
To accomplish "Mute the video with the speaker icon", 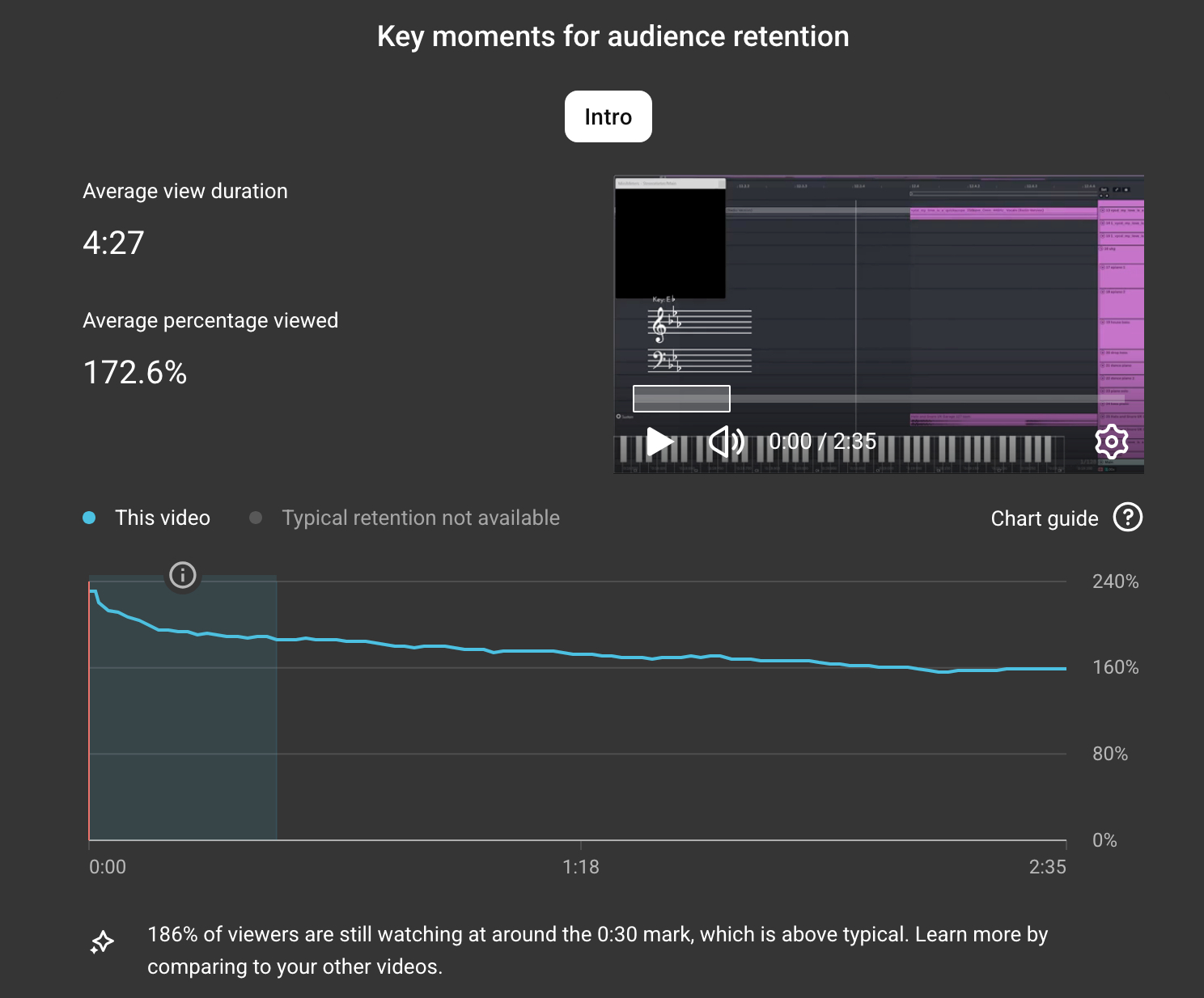I will 726,442.
